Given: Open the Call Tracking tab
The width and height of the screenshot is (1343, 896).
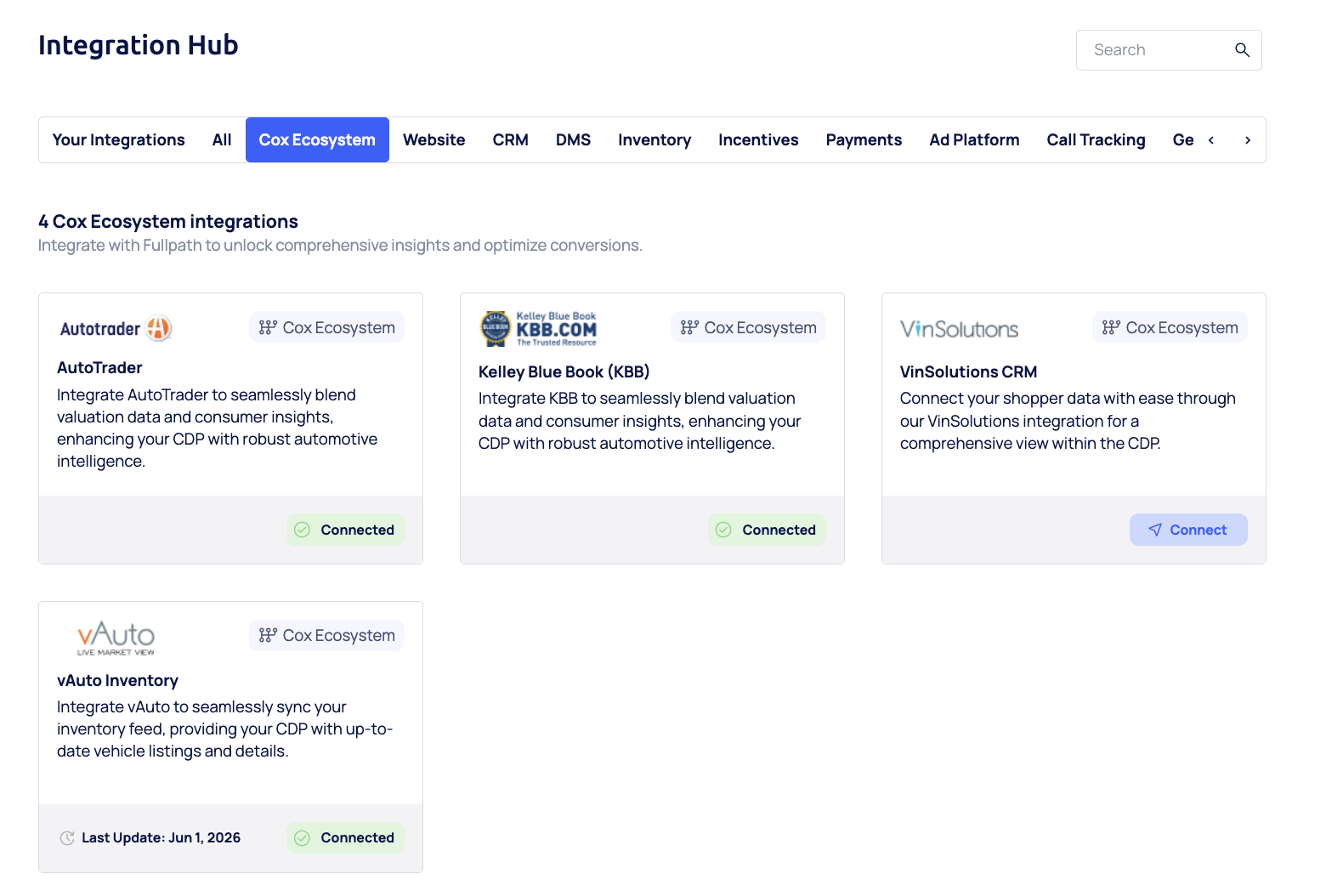Looking at the screenshot, I should [1096, 139].
